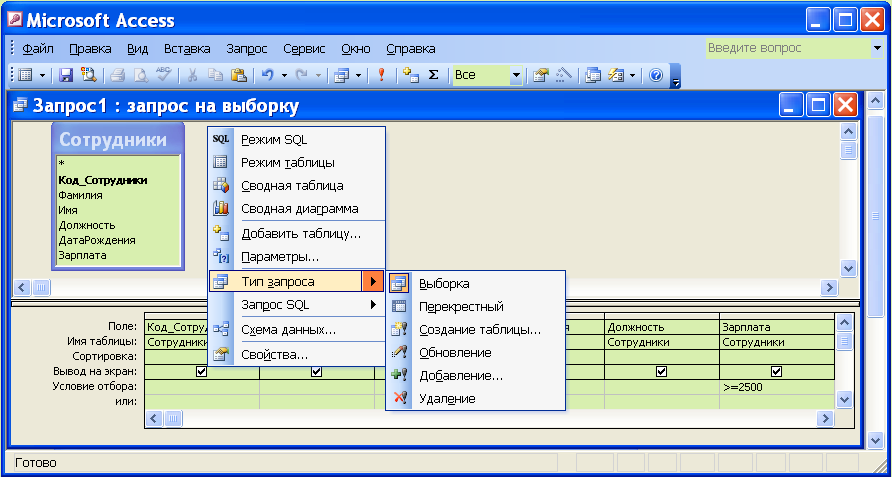Save the query with the floppy icon

pos(67,75)
